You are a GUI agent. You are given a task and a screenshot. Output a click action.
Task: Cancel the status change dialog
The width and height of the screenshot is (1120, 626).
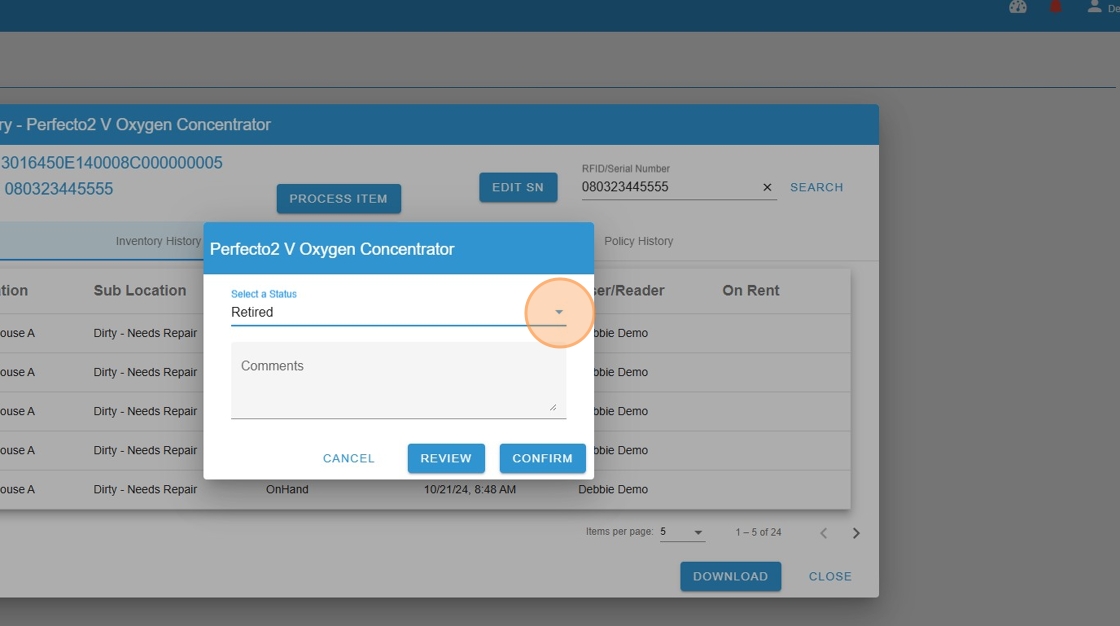(349, 458)
